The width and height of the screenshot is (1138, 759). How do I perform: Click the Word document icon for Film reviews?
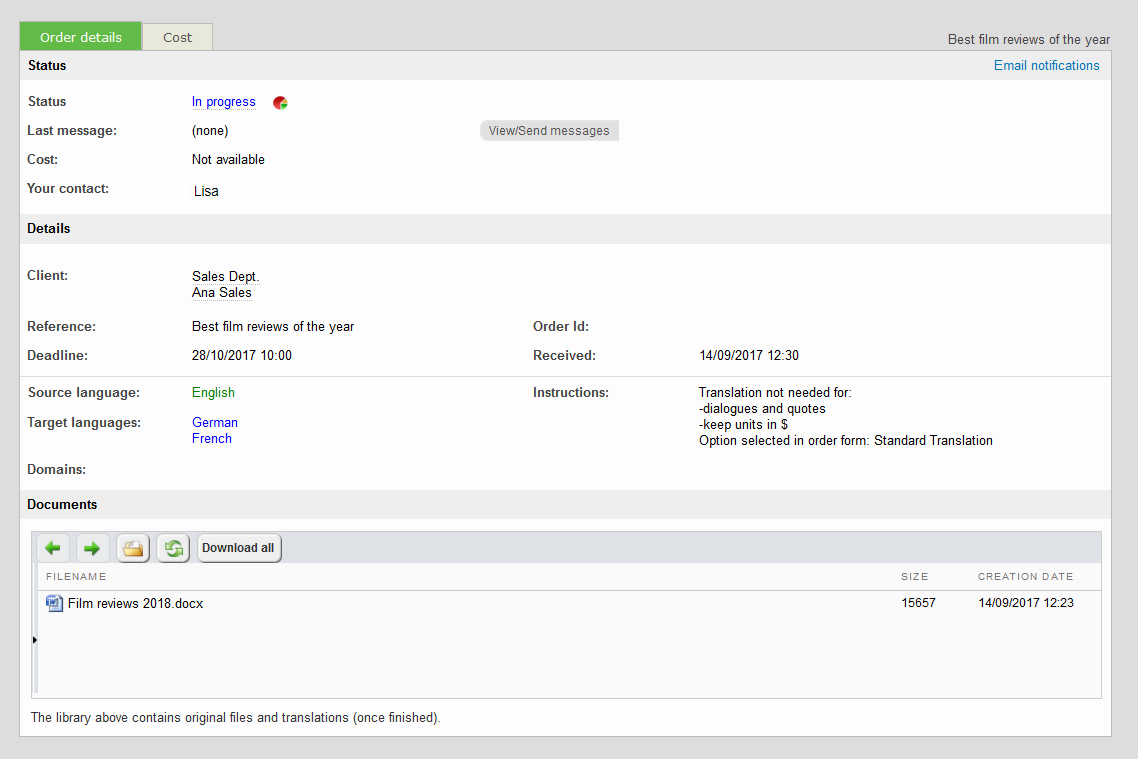click(x=55, y=603)
